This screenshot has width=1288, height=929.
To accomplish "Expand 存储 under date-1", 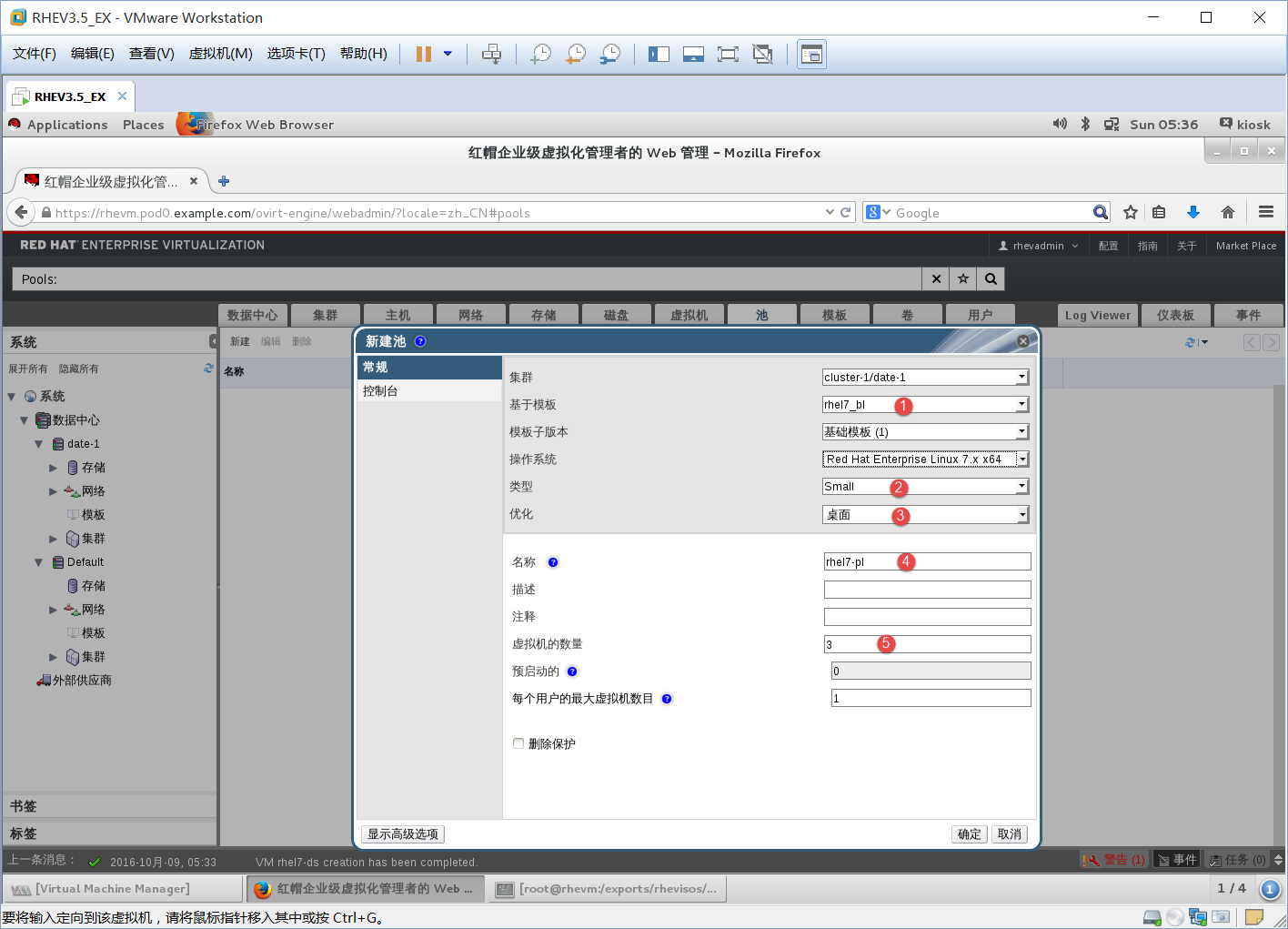I will pos(53,468).
